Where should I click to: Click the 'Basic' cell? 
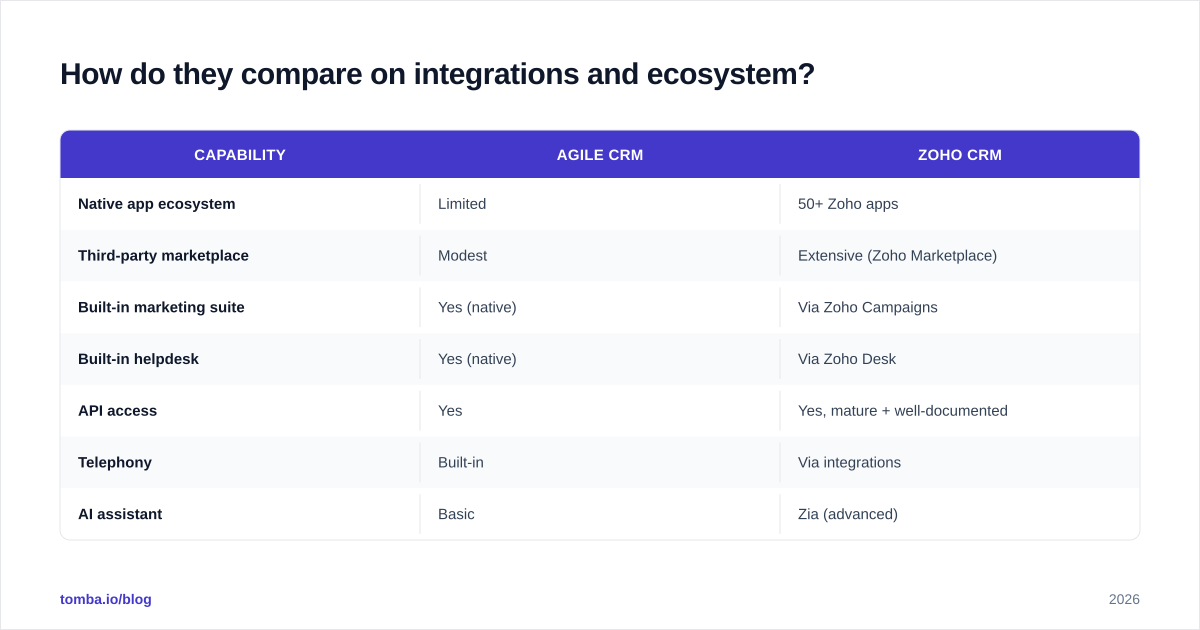[456, 515]
